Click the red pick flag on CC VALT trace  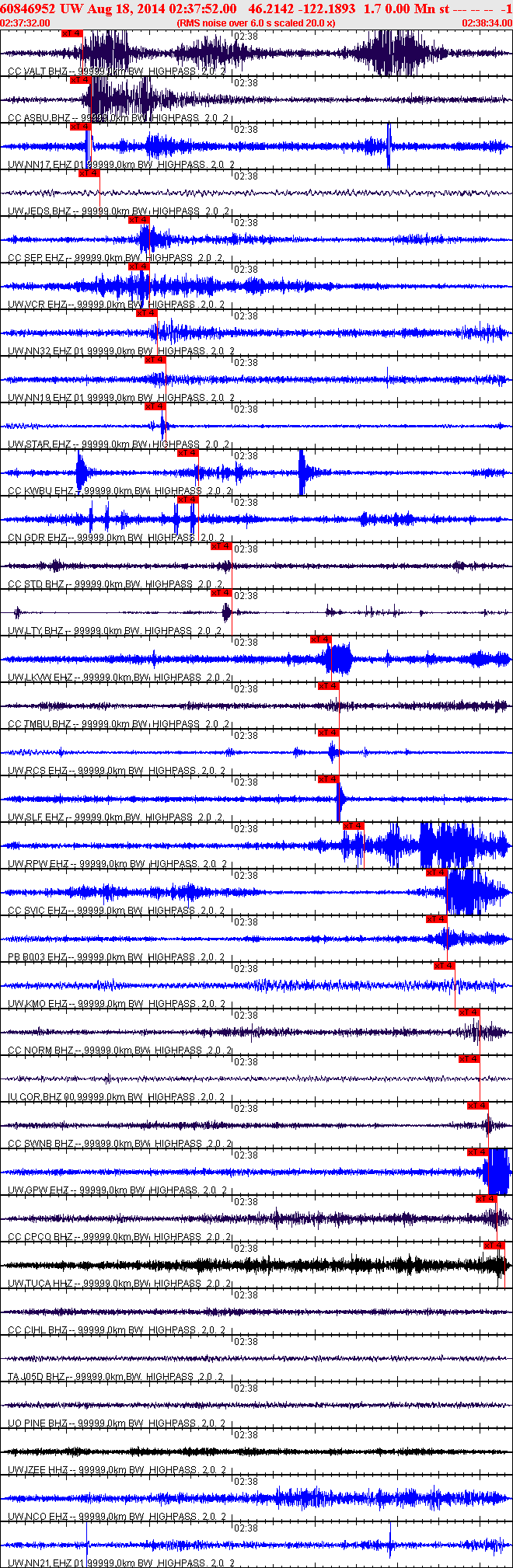[72, 33]
